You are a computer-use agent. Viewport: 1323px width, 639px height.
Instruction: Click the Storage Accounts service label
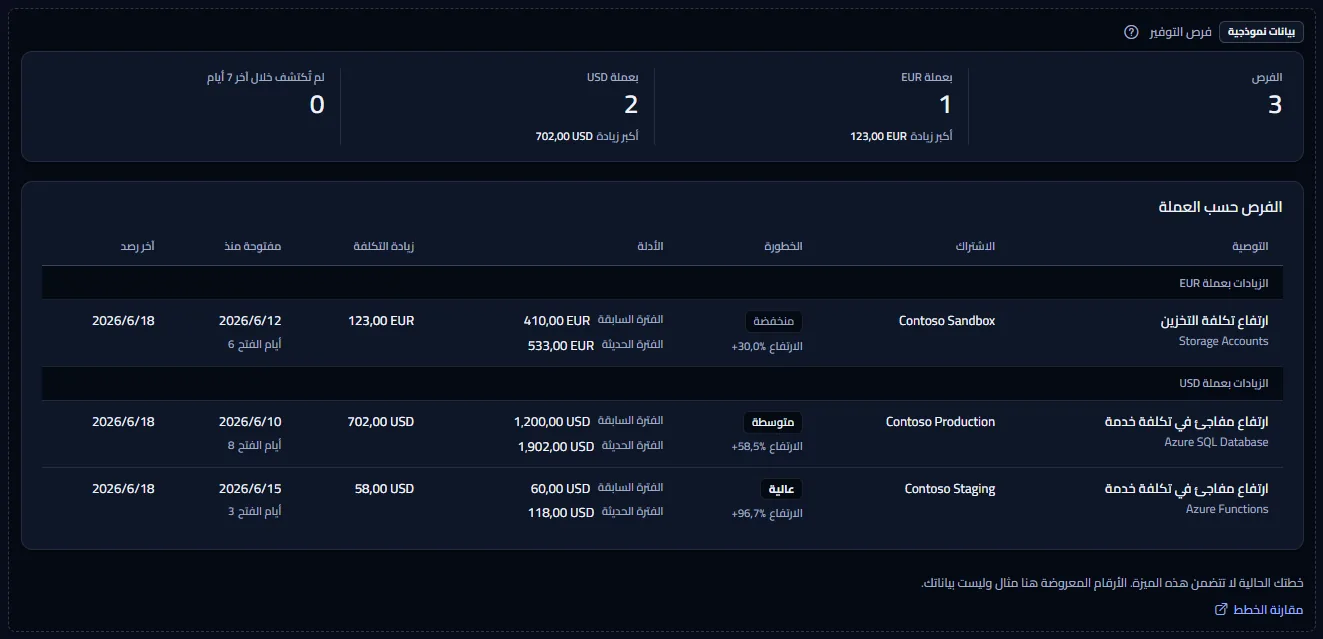[1224, 341]
